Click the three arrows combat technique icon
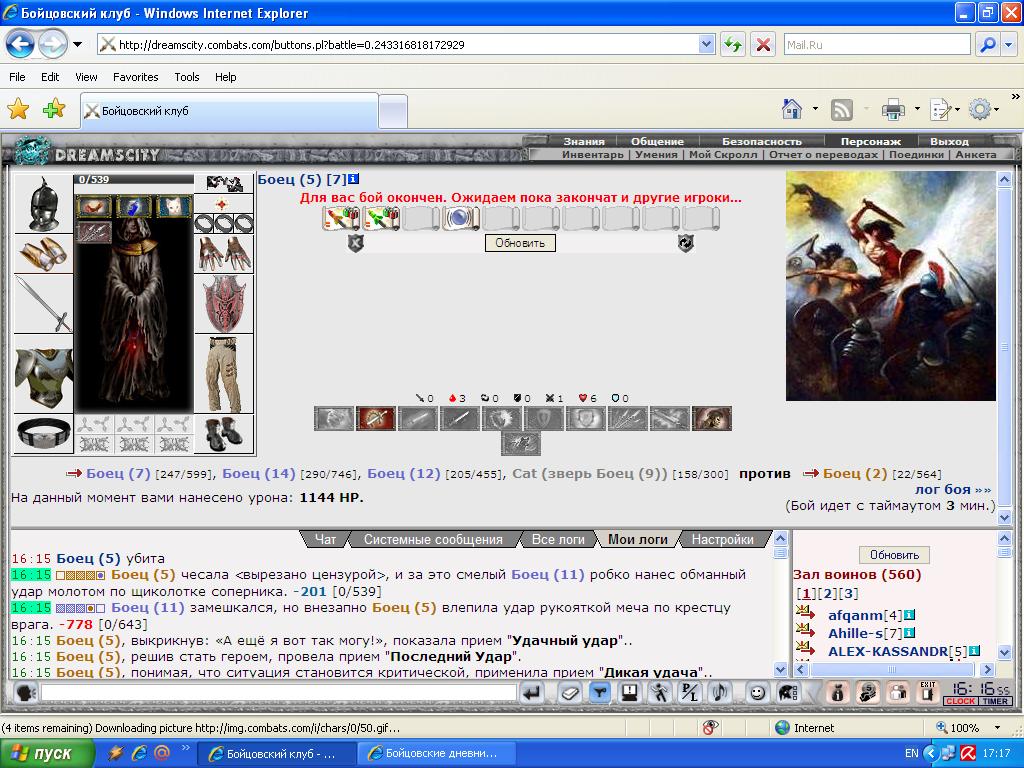Screen dimensions: 1024x768 628,419
